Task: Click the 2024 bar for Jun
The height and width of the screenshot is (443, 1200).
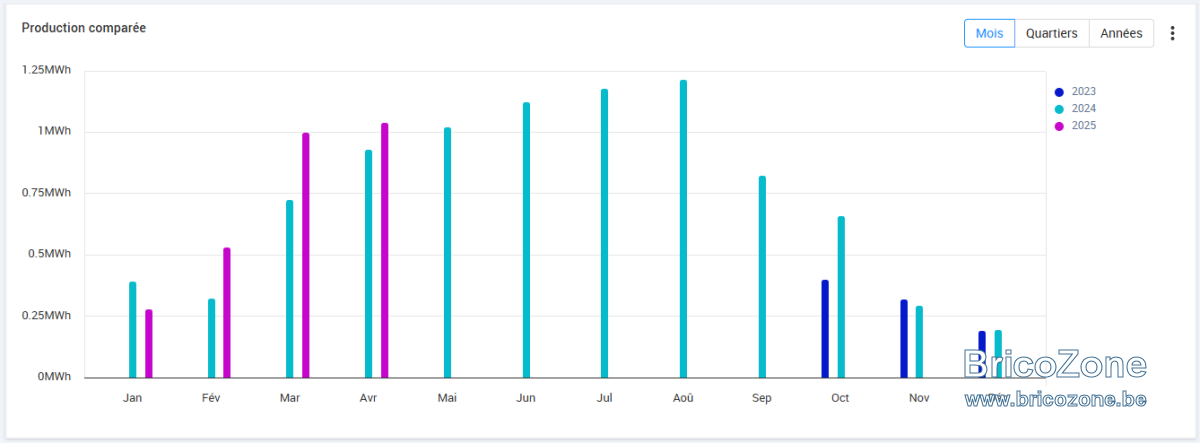Action: 526,240
